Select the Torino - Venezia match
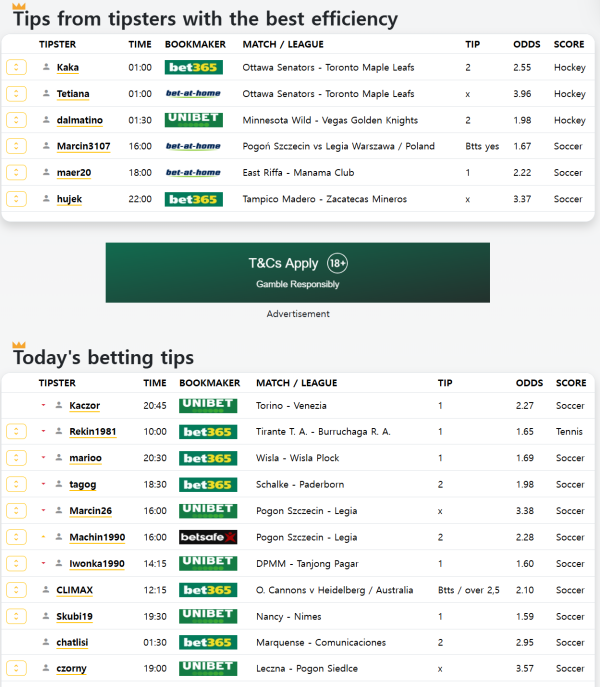This screenshot has width=600, height=687. point(291,406)
